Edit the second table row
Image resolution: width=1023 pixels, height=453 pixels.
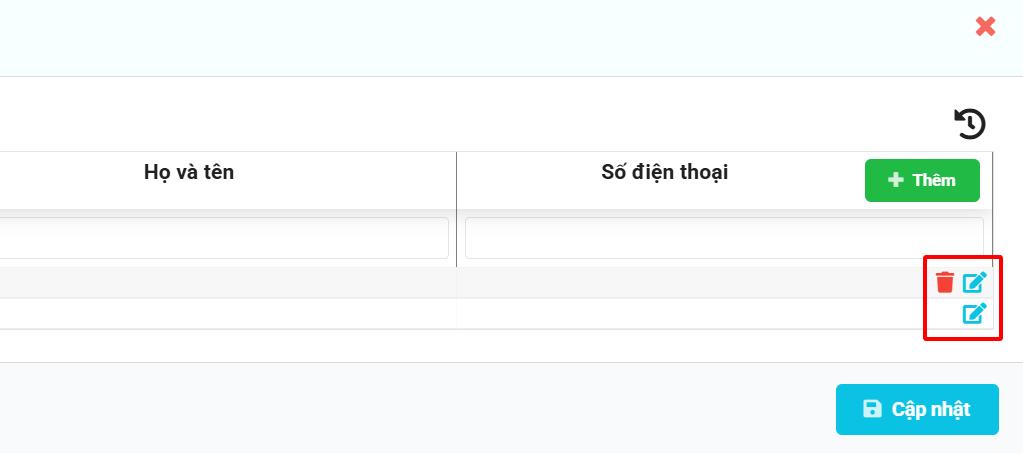pos(974,313)
